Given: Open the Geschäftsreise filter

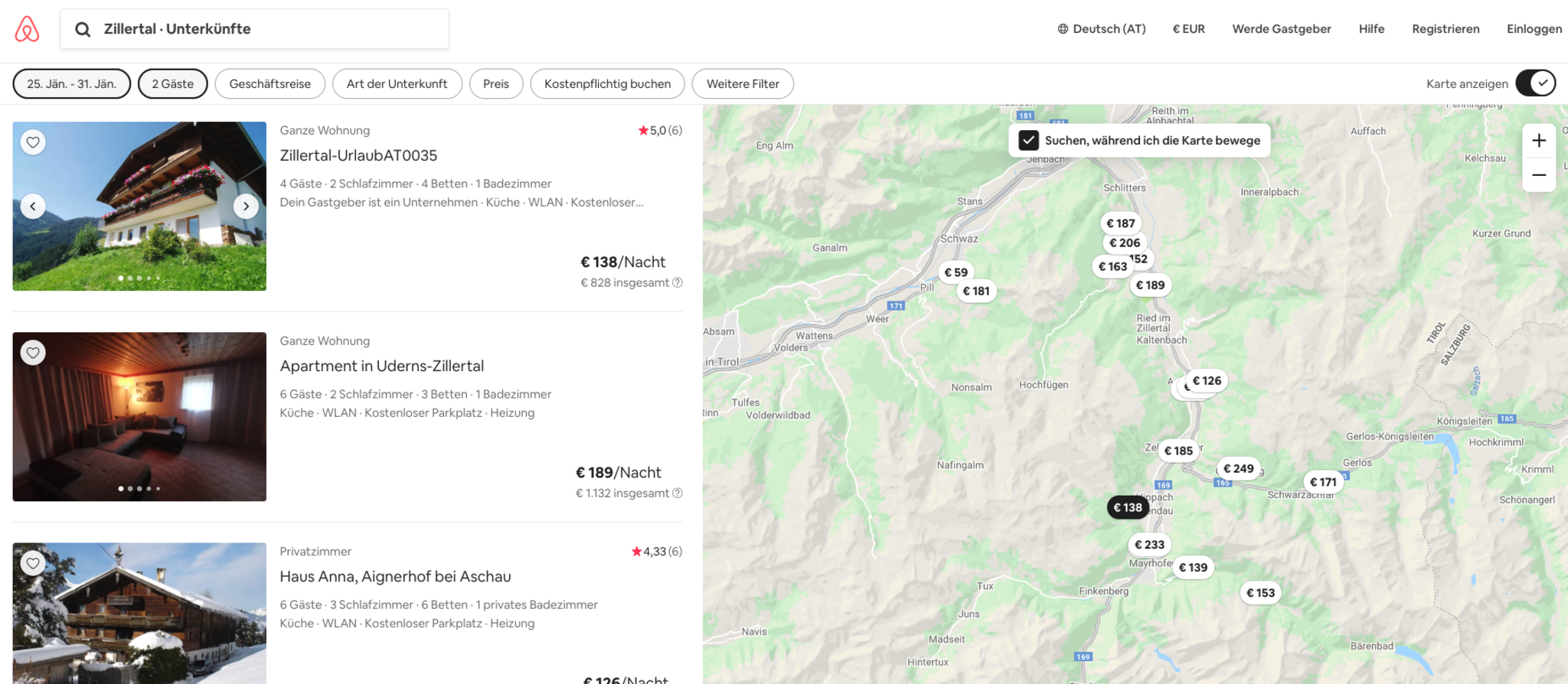Looking at the screenshot, I should (270, 84).
